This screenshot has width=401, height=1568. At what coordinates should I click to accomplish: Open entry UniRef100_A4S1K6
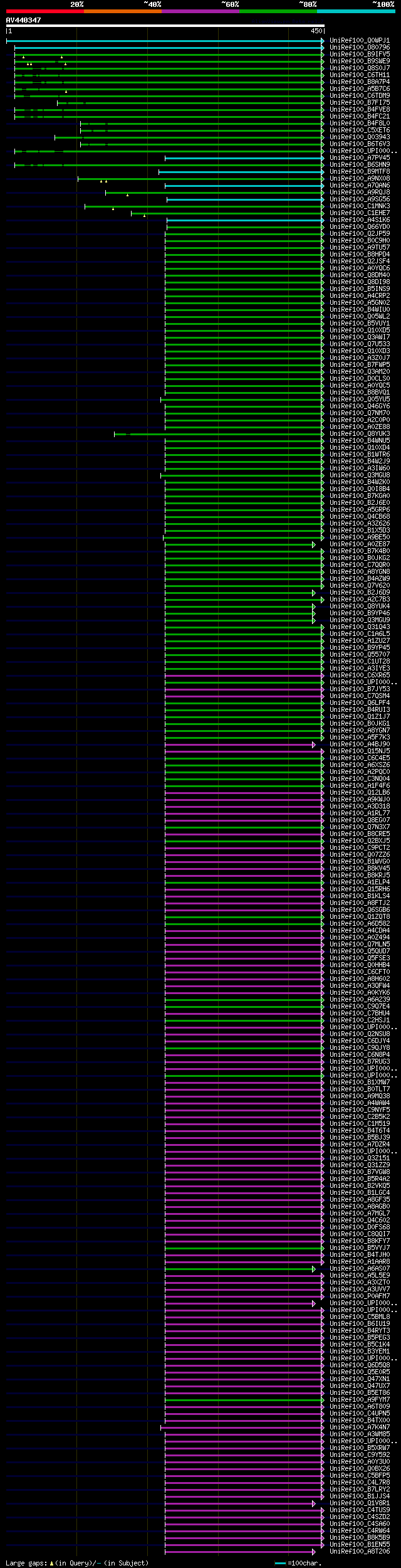coord(360,220)
